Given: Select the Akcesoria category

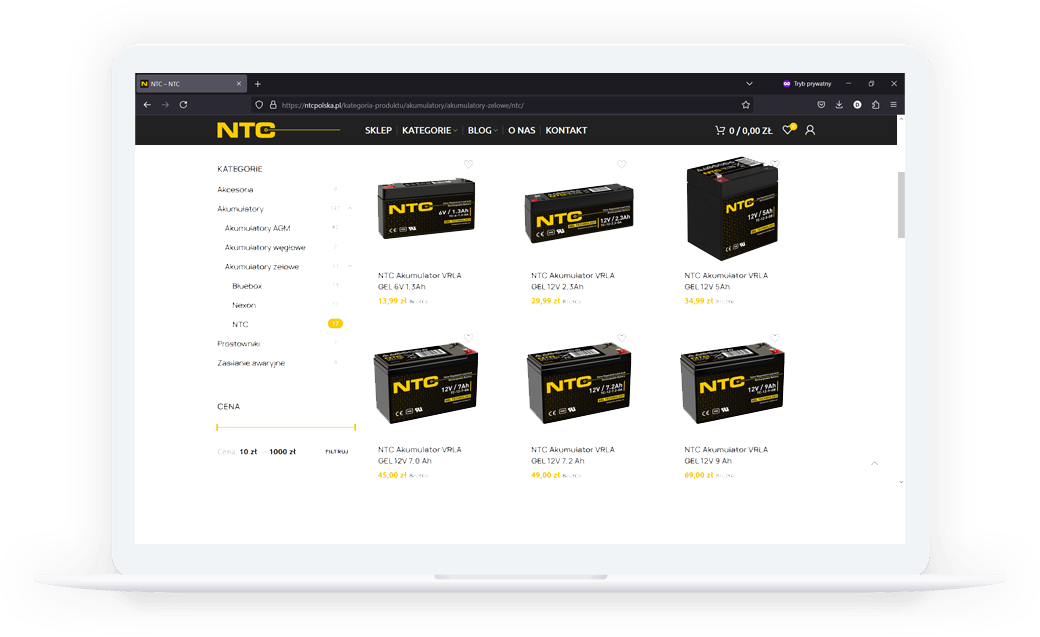Looking at the screenshot, I should click(x=235, y=190).
